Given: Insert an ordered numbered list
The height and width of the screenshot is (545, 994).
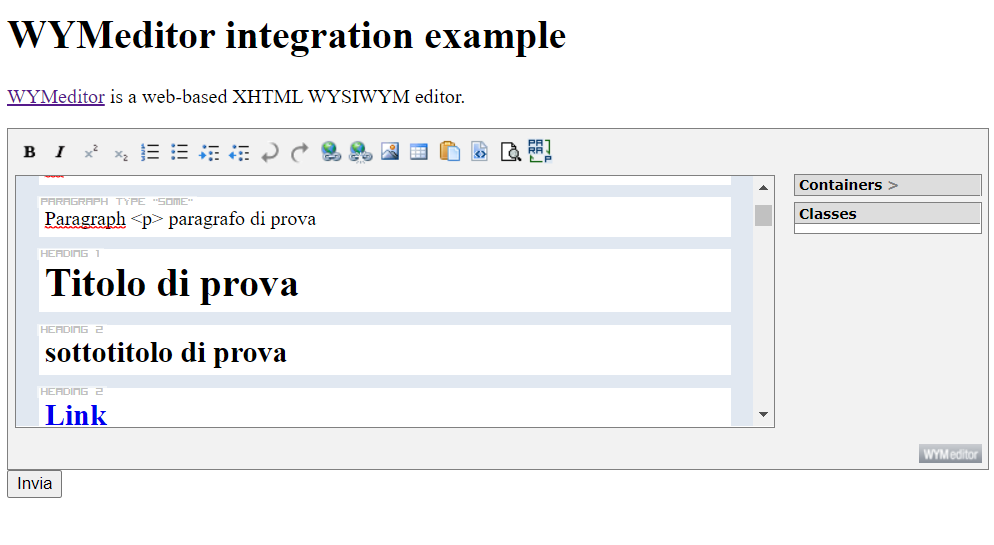Looking at the screenshot, I should 150,152.
